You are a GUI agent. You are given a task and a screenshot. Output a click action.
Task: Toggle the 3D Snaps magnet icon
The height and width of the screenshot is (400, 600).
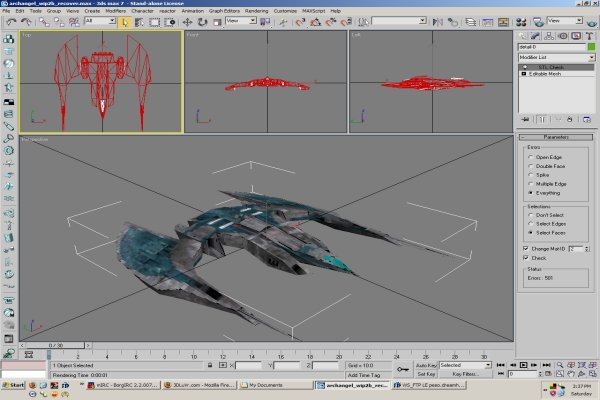300,22
